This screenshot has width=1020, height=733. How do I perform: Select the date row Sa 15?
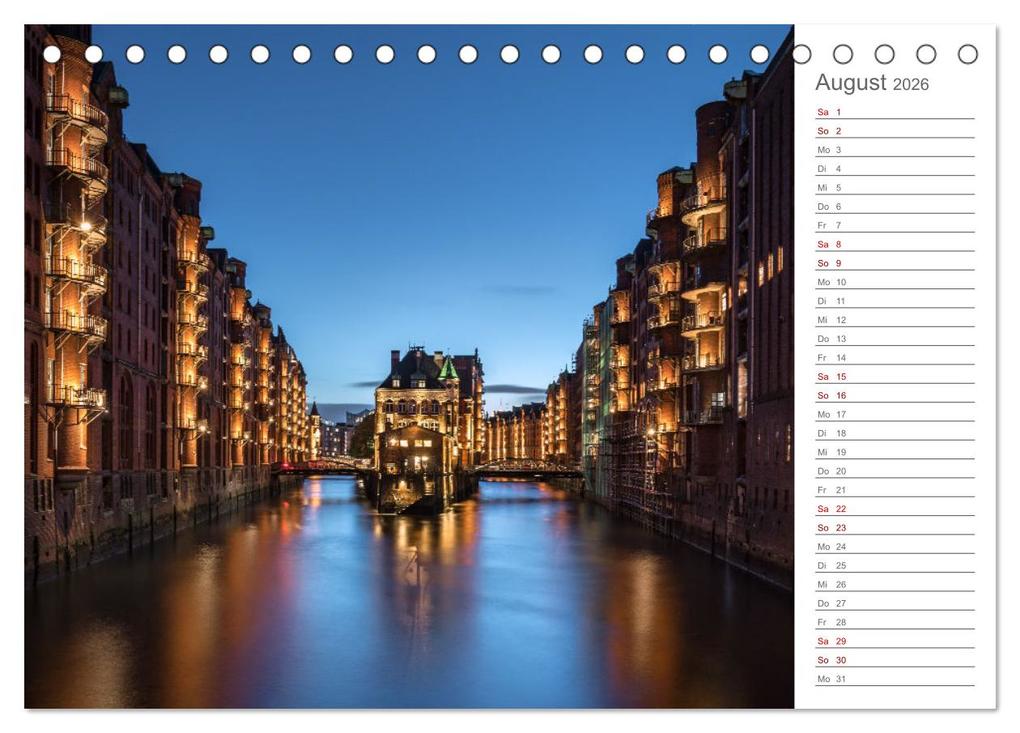click(x=895, y=376)
